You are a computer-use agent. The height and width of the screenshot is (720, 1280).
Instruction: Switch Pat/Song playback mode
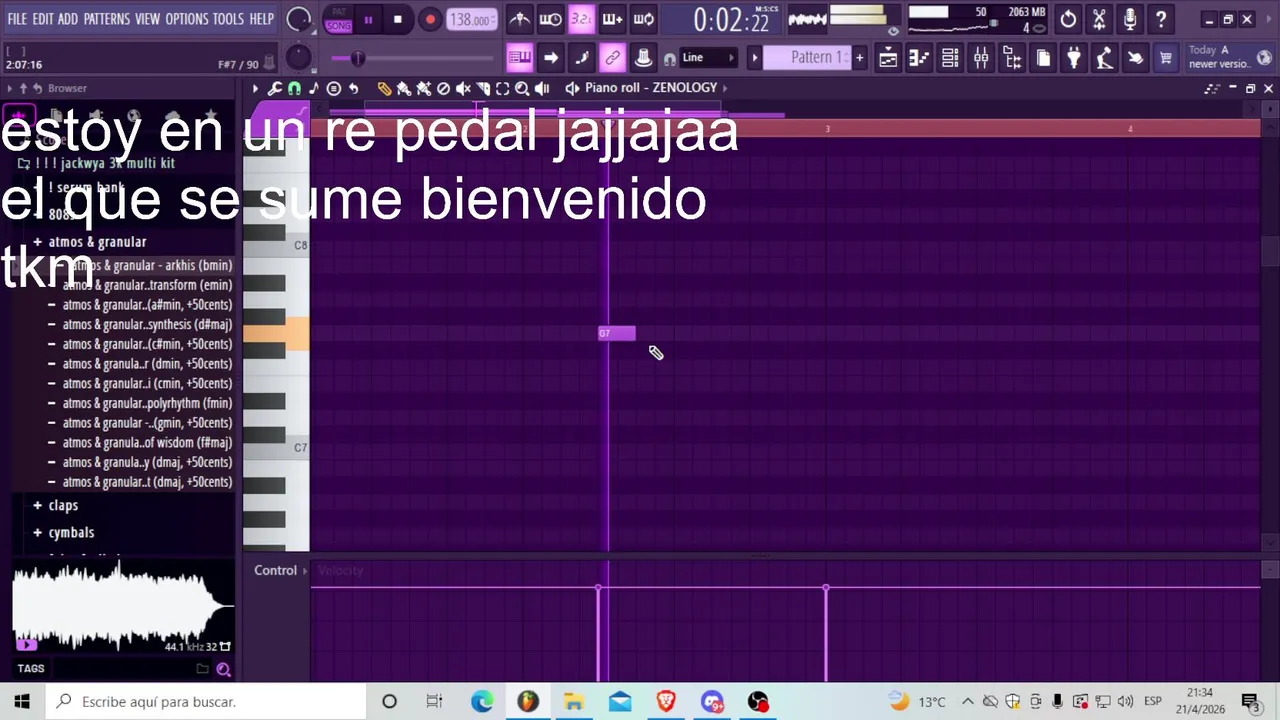(x=338, y=19)
